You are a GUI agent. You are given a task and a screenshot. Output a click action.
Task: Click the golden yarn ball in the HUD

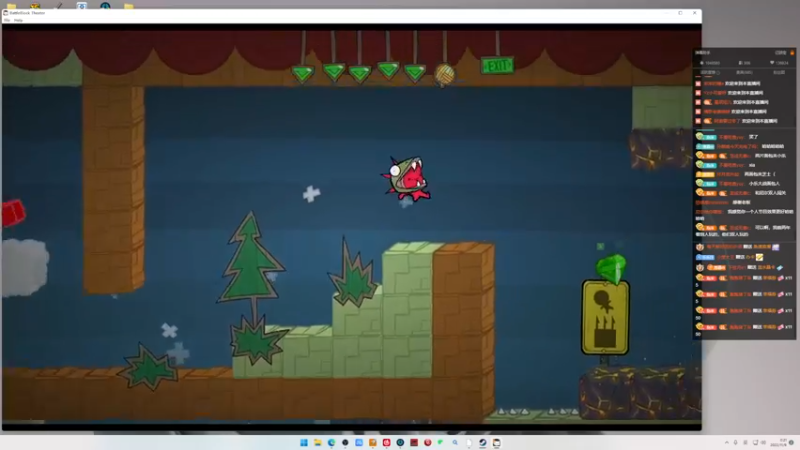pyautogui.click(x=444, y=74)
